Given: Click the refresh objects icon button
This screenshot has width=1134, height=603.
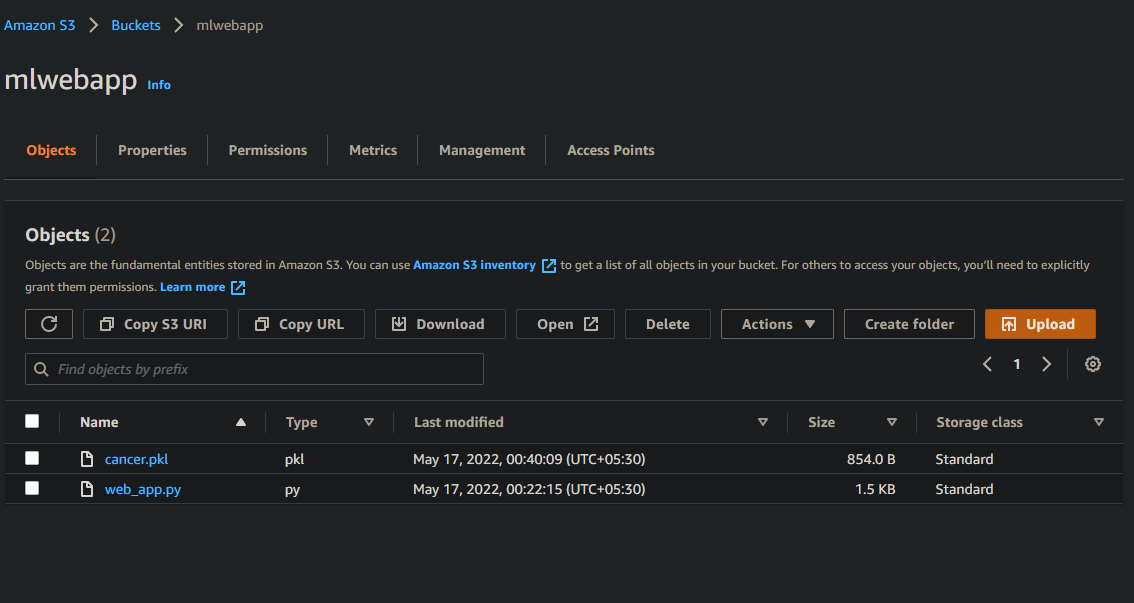Looking at the screenshot, I should tap(48, 324).
